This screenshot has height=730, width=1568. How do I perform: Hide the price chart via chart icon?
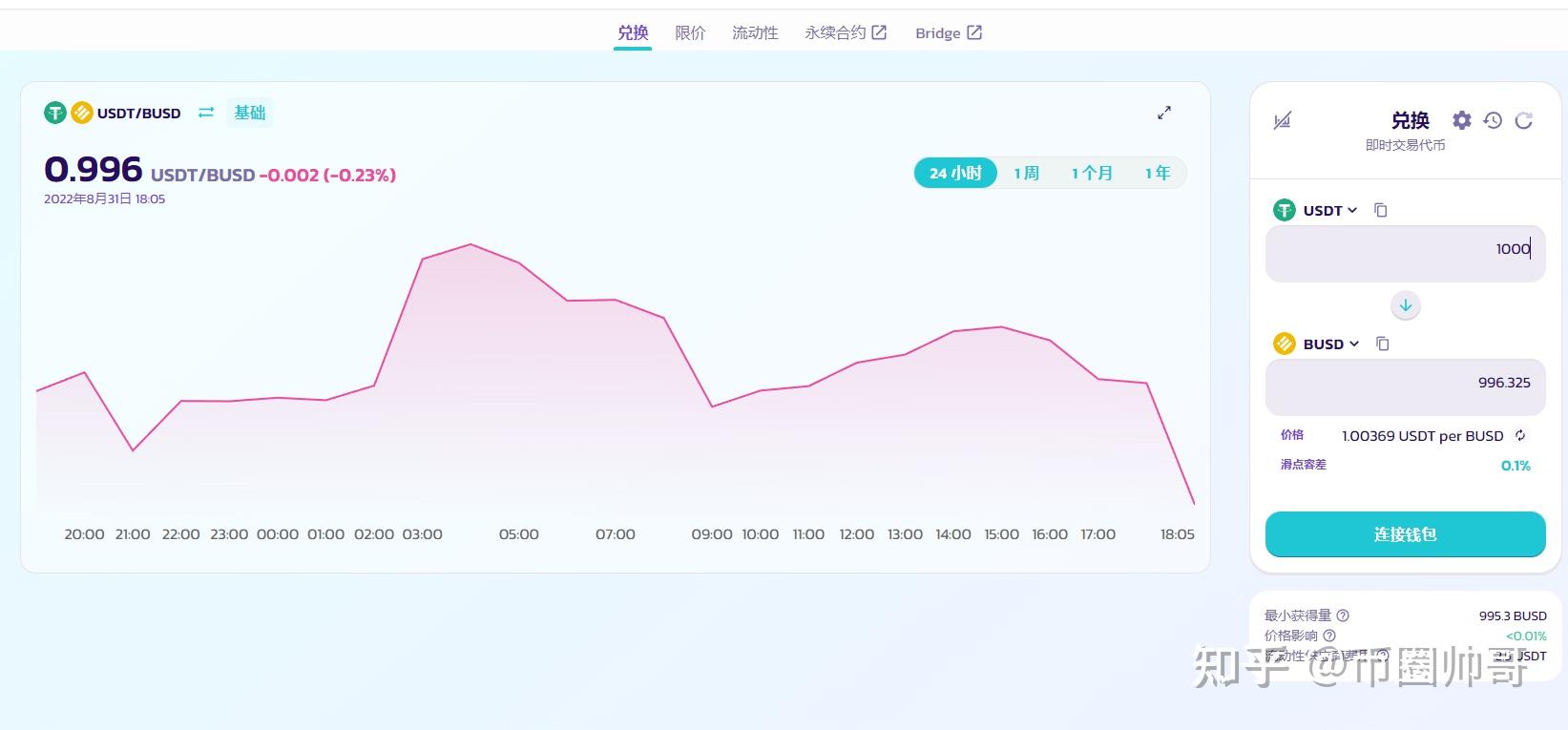click(x=1283, y=120)
